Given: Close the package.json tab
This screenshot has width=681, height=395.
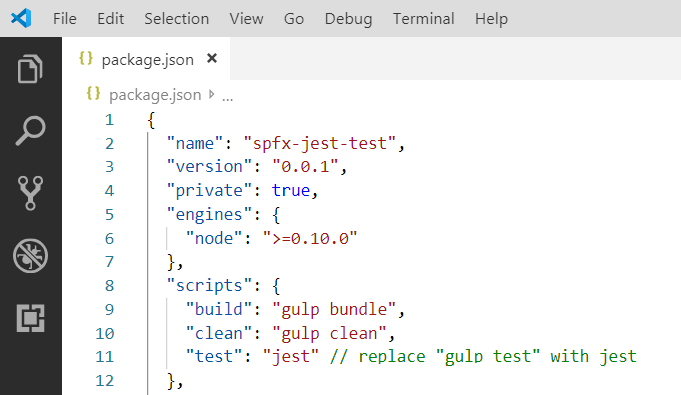Looking at the screenshot, I should click(212, 58).
